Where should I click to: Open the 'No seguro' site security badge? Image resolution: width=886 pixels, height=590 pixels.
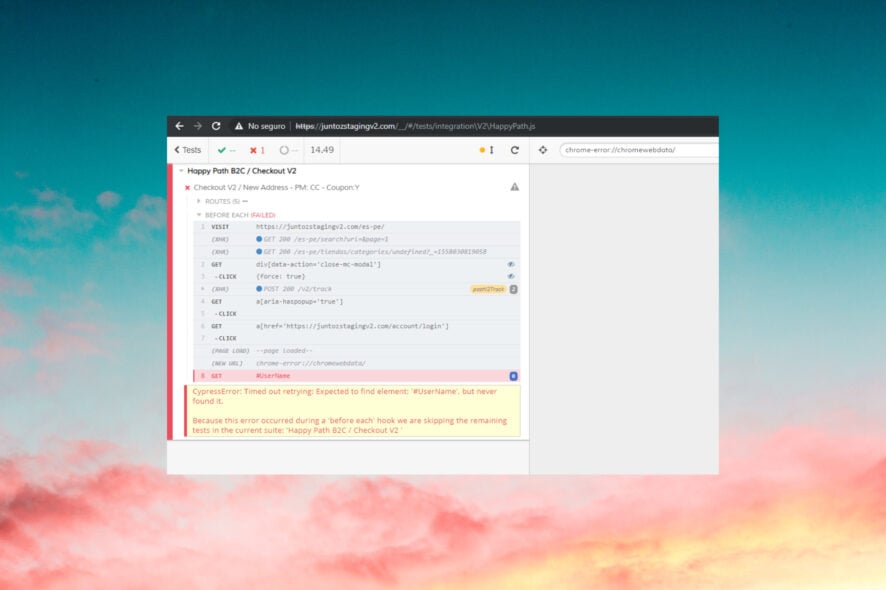coord(258,126)
